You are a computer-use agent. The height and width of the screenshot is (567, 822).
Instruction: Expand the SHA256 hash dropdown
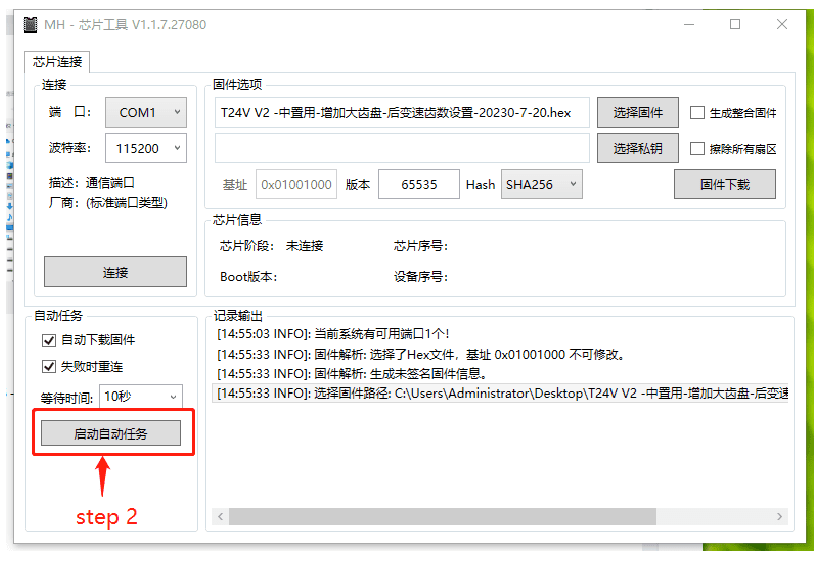point(542,184)
